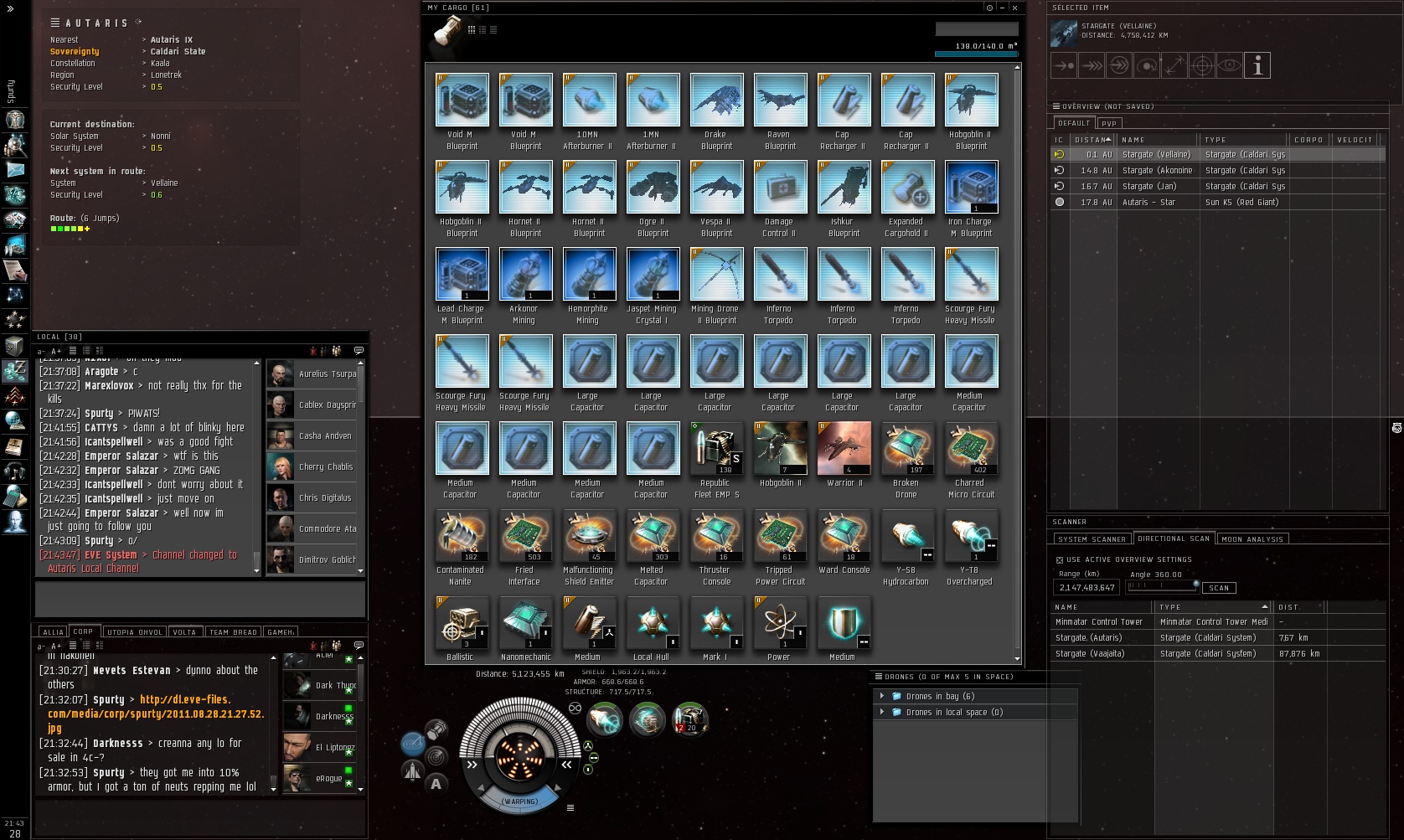Open Show Info for the selected stargate
This screenshot has height=840, width=1404.
(1257, 65)
